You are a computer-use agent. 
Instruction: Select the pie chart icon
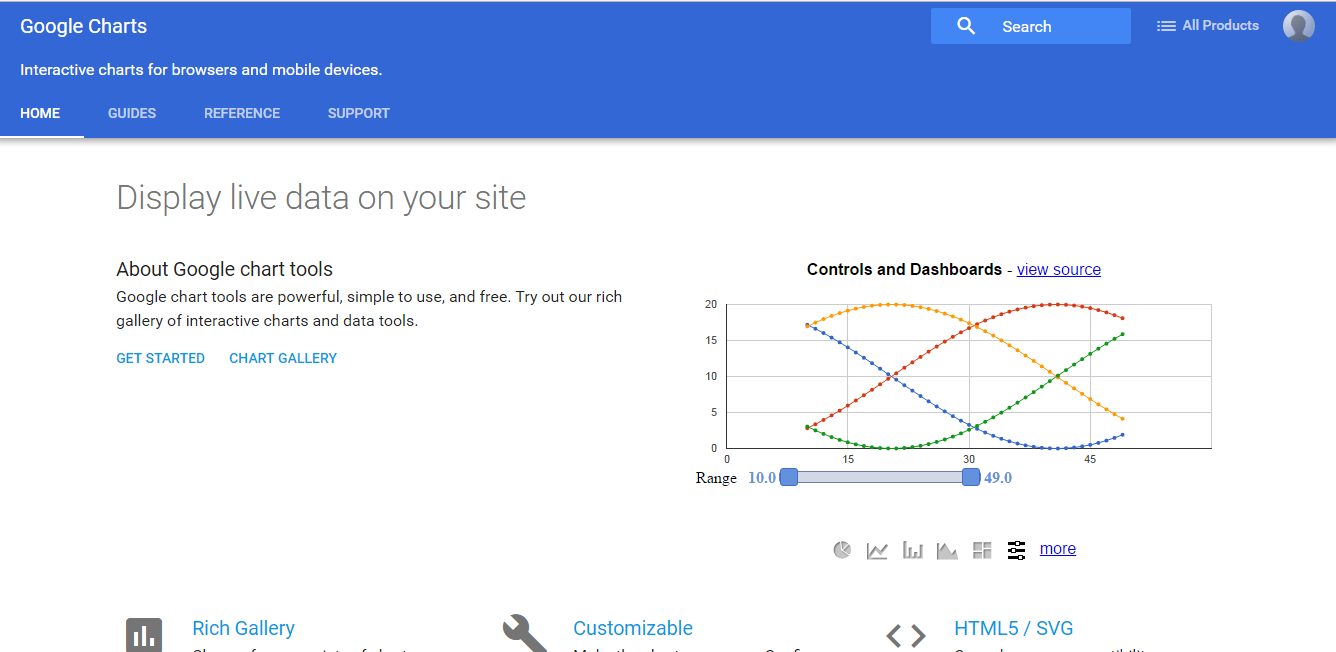[x=842, y=550]
